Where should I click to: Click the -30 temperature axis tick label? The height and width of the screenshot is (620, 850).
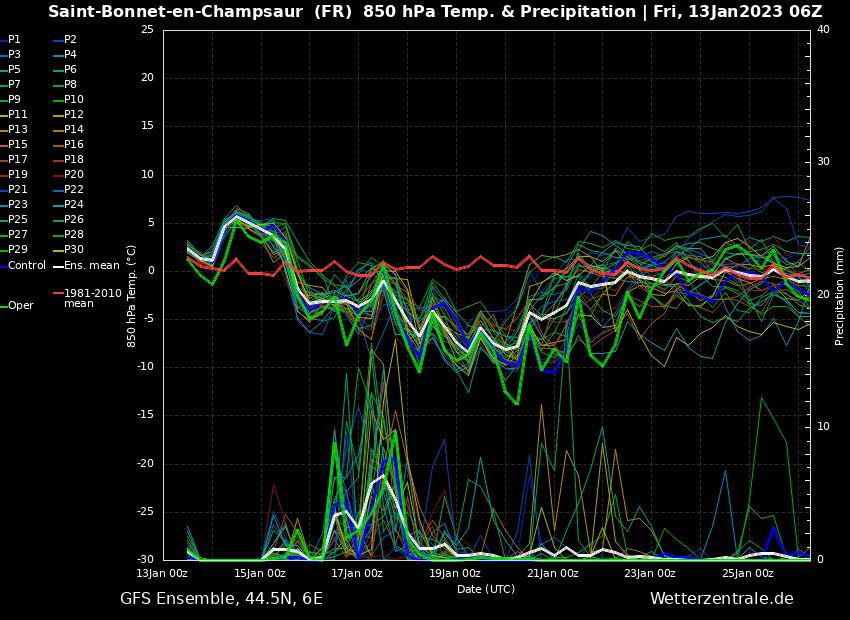click(146, 560)
